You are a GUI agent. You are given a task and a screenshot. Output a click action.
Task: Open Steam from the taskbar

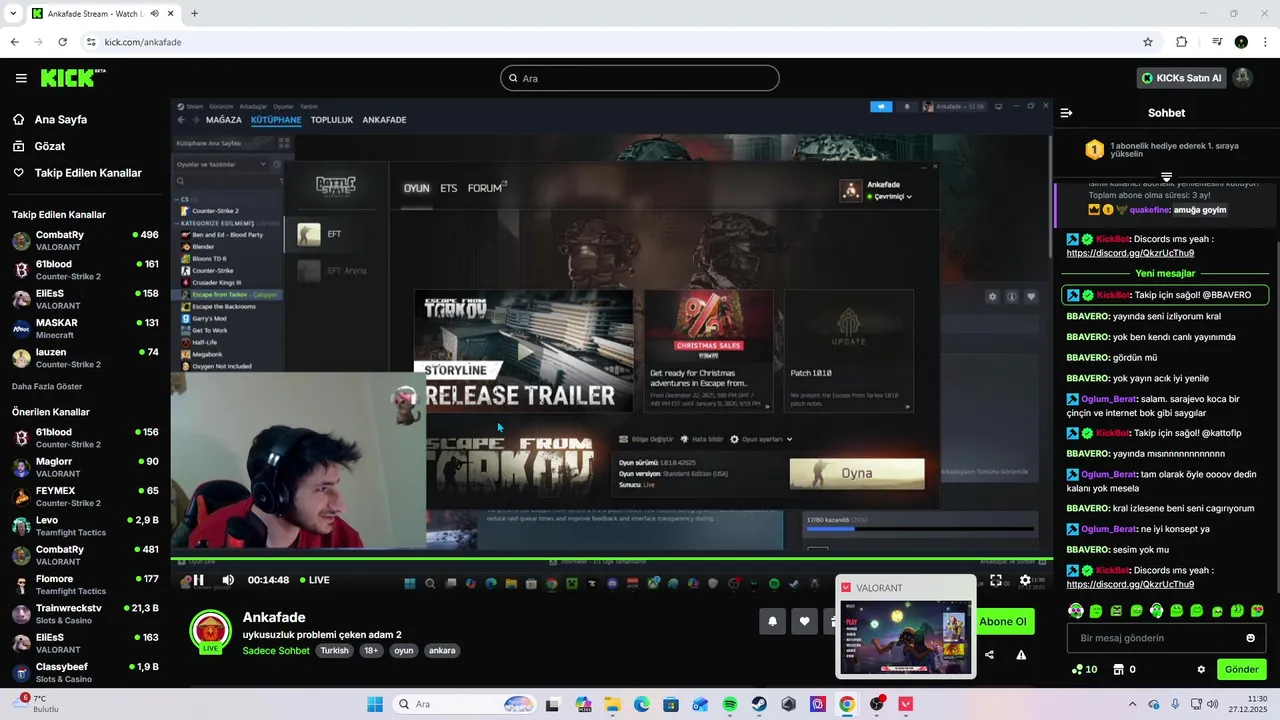tap(759, 704)
